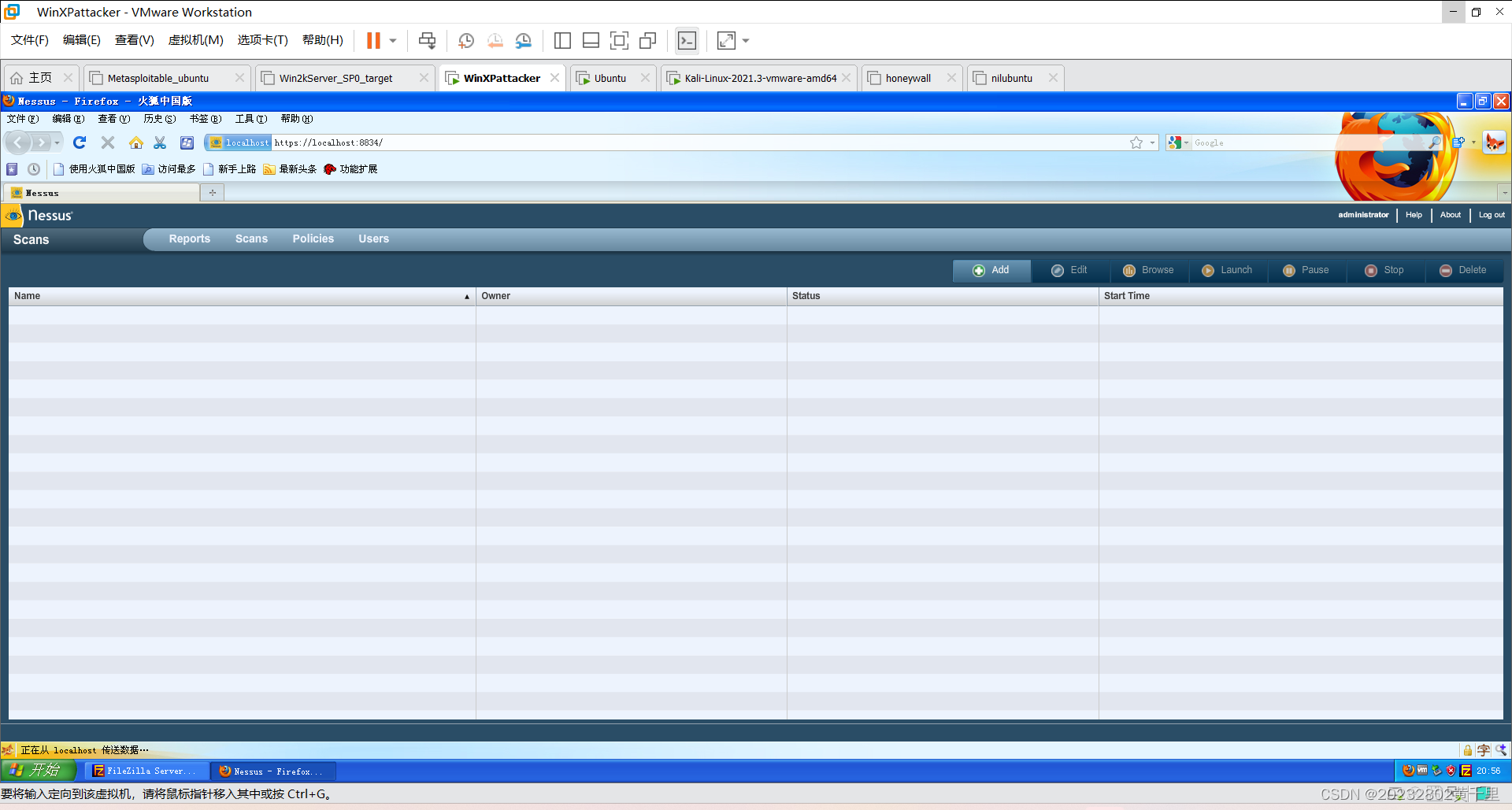The width and height of the screenshot is (1512, 810).
Task: Open search engine selector dropdown
Action: coord(1178,142)
